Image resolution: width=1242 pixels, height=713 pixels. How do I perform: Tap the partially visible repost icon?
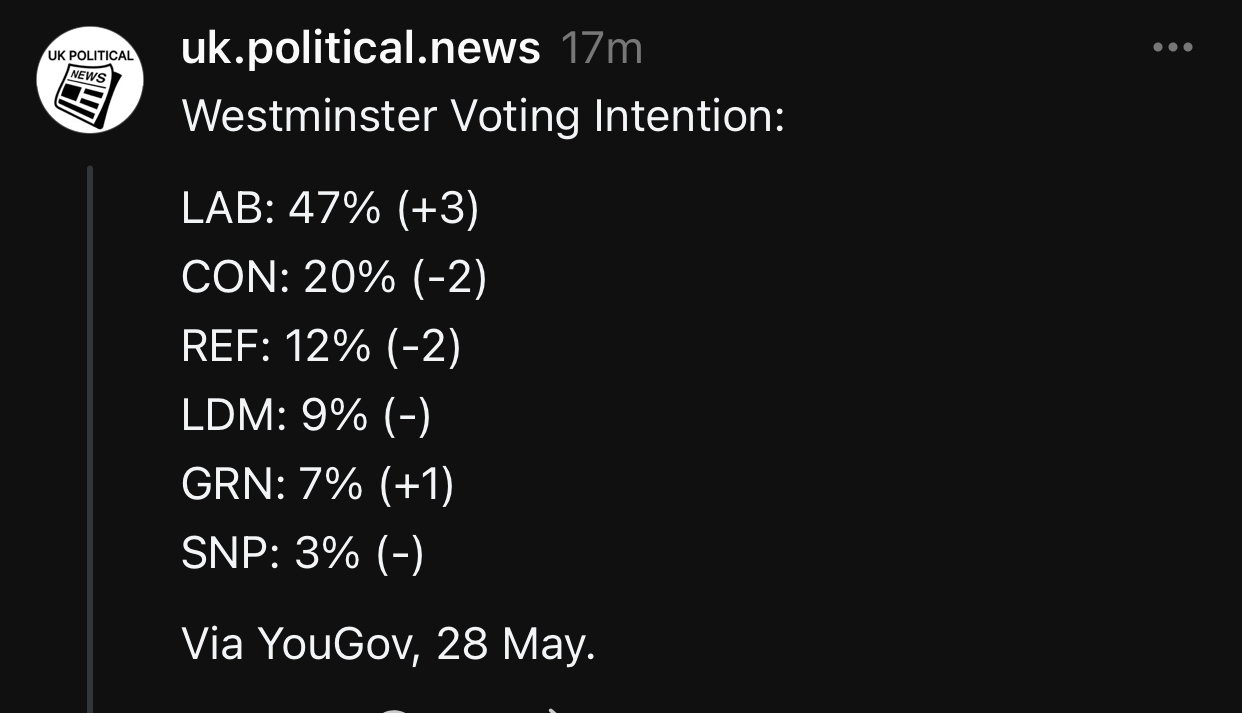click(552, 709)
